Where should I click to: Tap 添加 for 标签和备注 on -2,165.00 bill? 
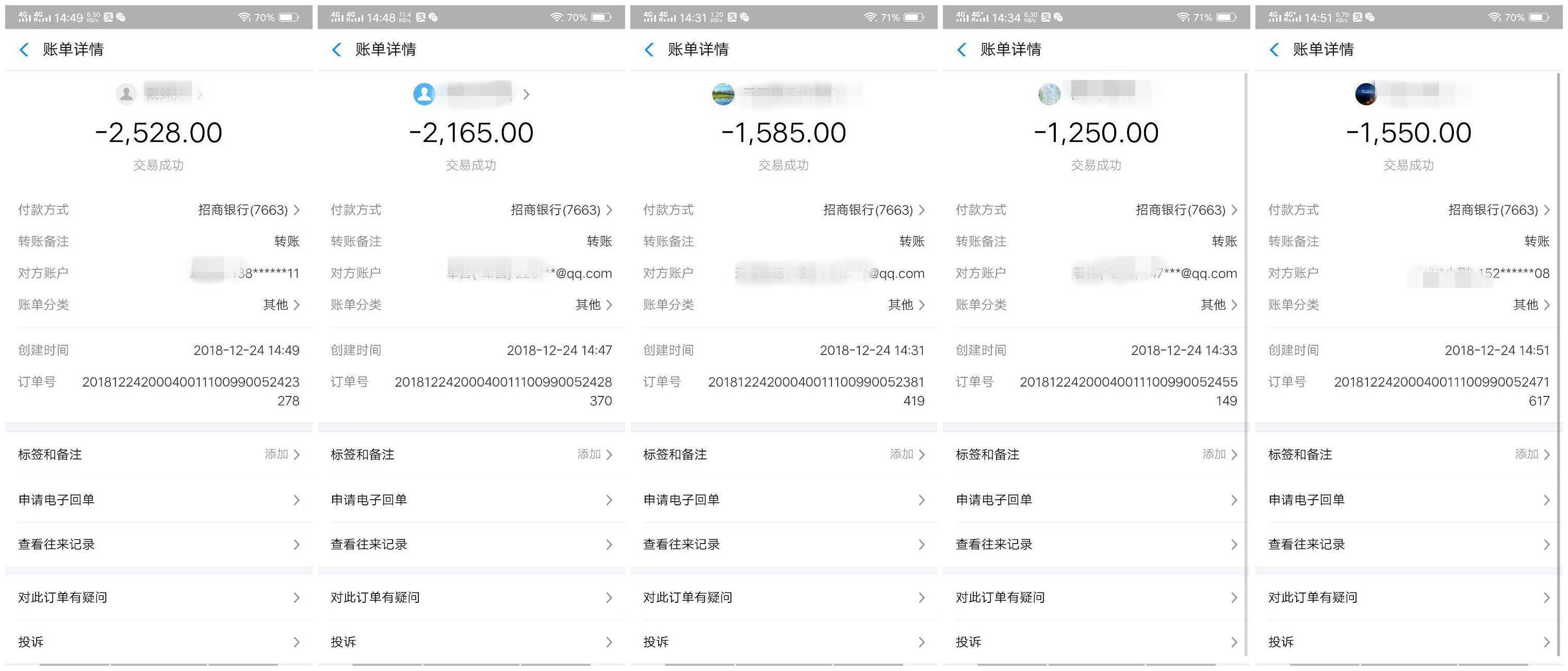click(x=594, y=454)
